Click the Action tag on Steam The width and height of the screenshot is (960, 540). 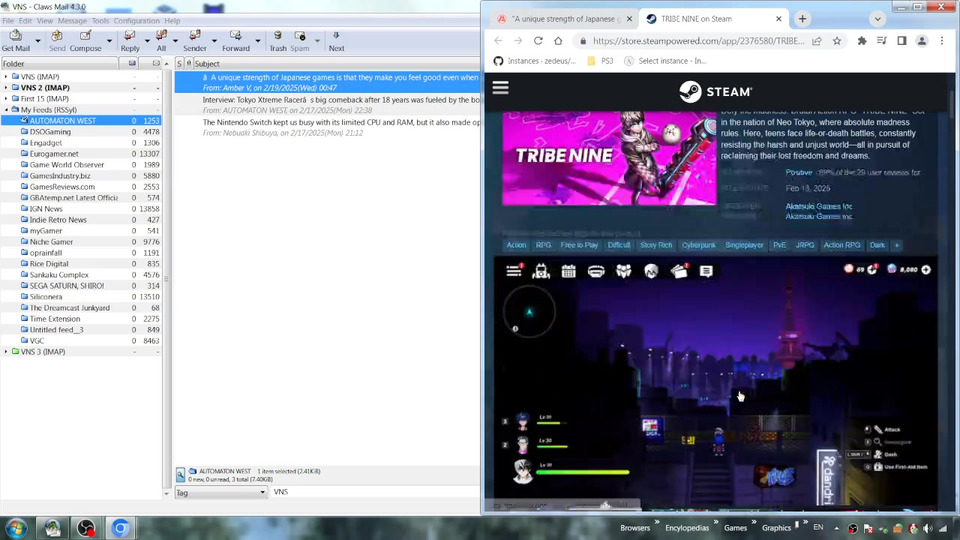click(516, 245)
